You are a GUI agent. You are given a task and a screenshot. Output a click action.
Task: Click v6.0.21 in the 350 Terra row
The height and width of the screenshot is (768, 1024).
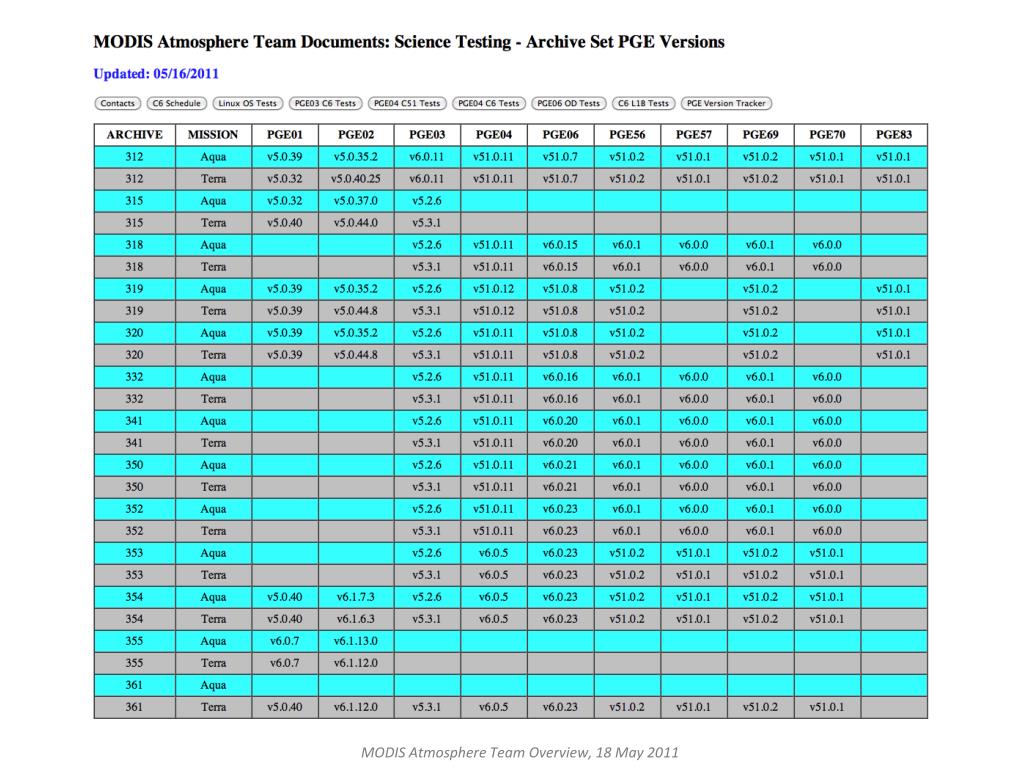[560, 487]
